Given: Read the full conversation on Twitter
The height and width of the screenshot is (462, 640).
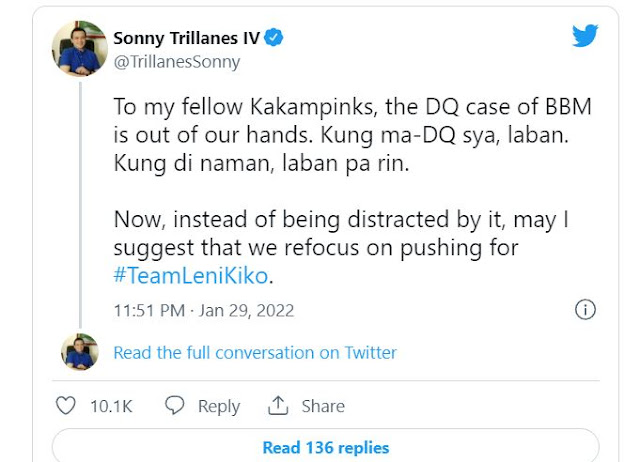Looking at the screenshot, I should (255, 353).
